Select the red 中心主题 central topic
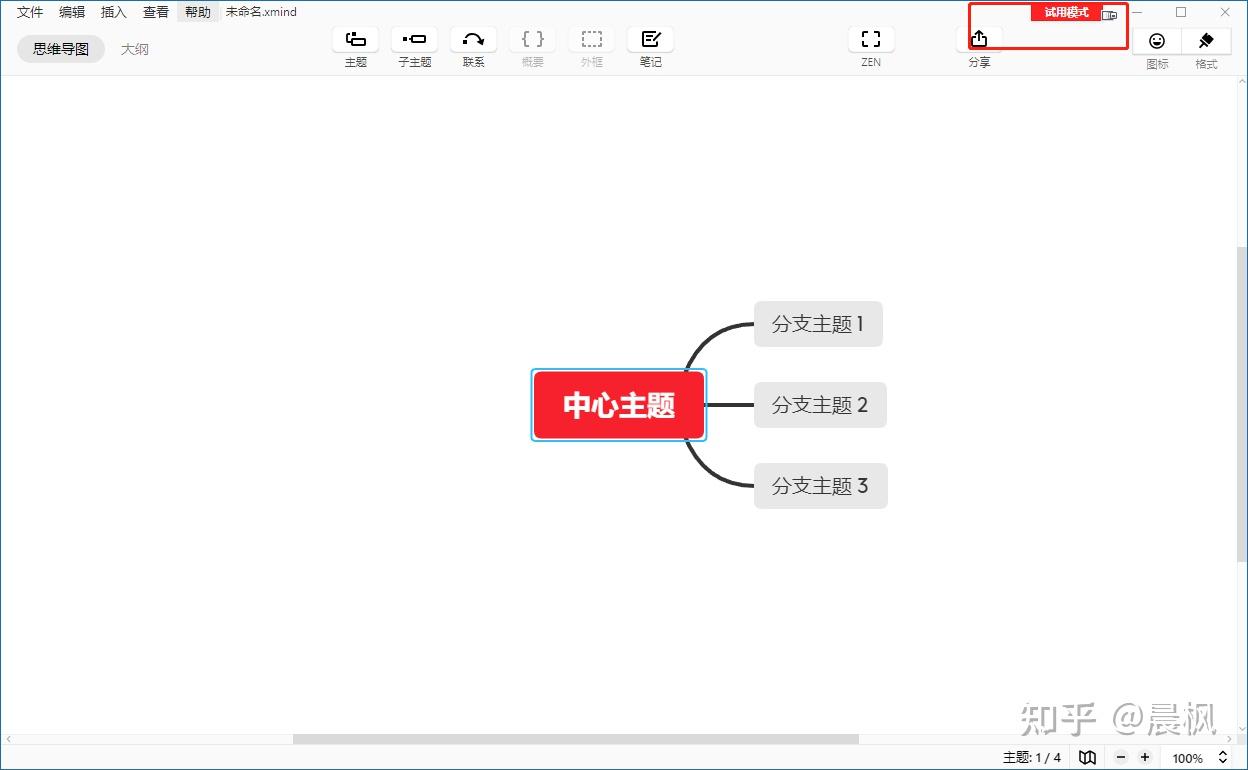Image resolution: width=1248 pixels, height=770 pixels. coord(618,405)
